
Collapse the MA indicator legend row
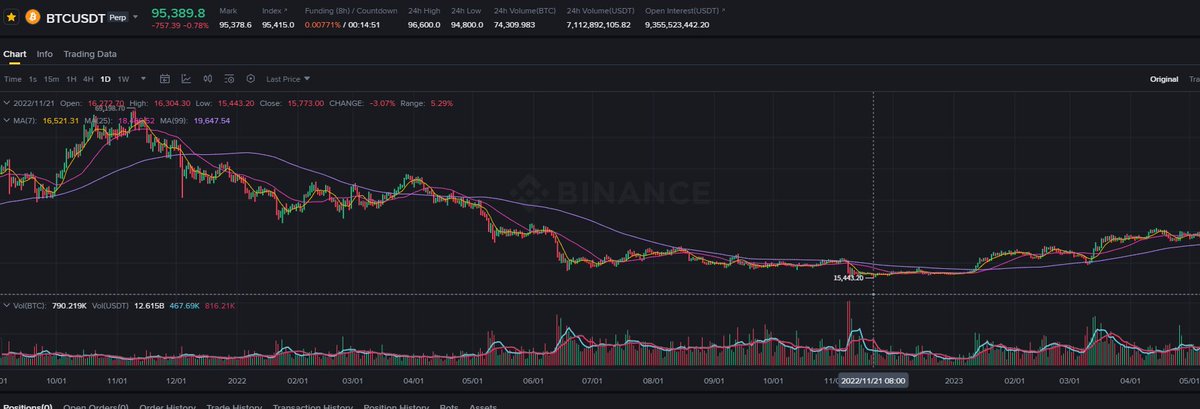[5, 120]
